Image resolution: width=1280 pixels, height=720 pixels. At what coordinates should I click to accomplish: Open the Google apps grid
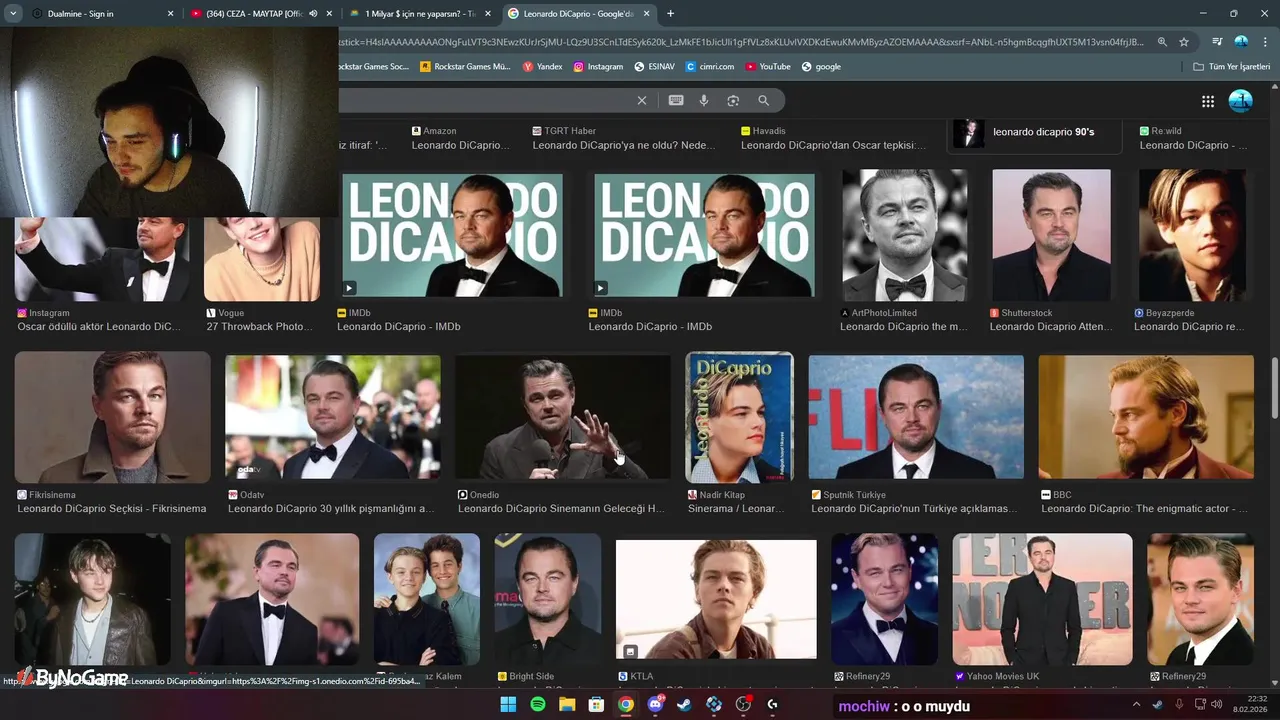coord(1208,101)
